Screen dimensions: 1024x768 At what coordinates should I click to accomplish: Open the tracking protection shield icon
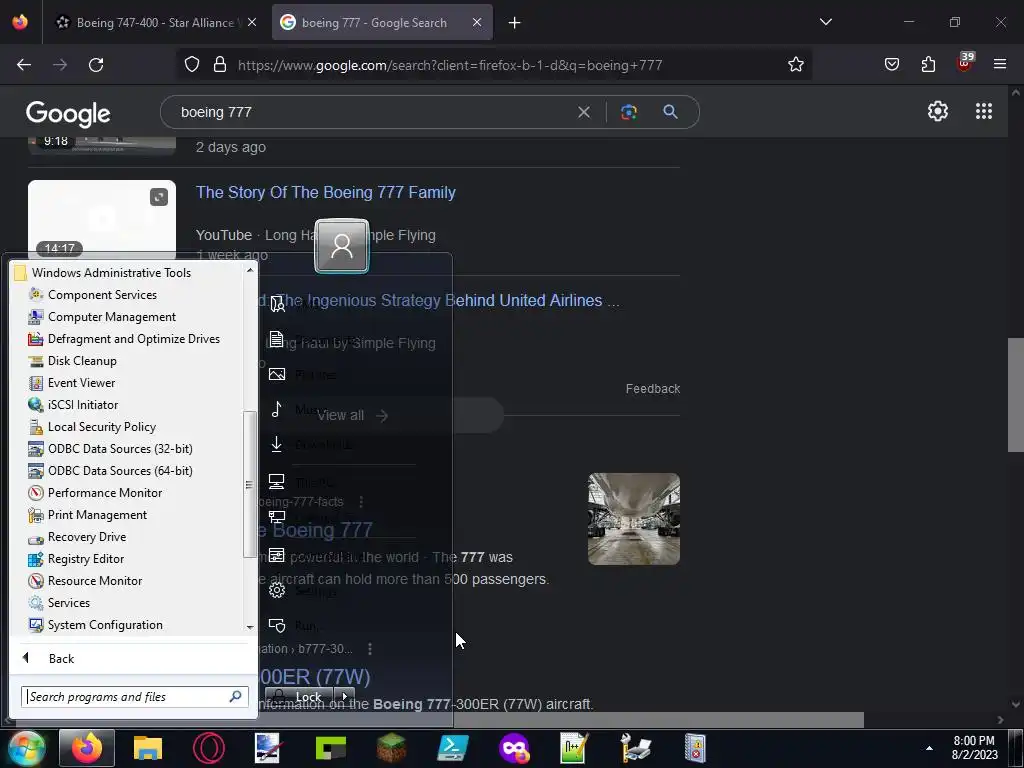click(x=191, y=65)
